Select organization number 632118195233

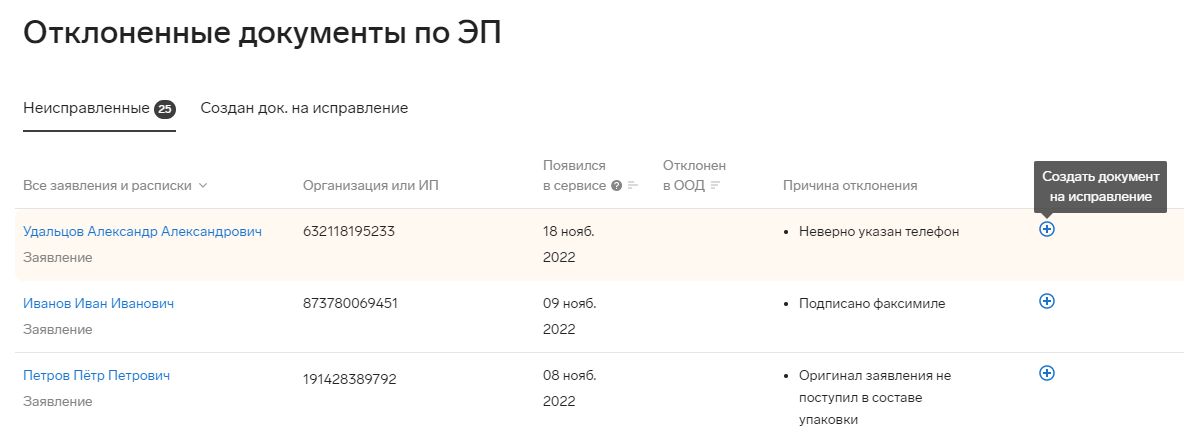tap(349, 232)
